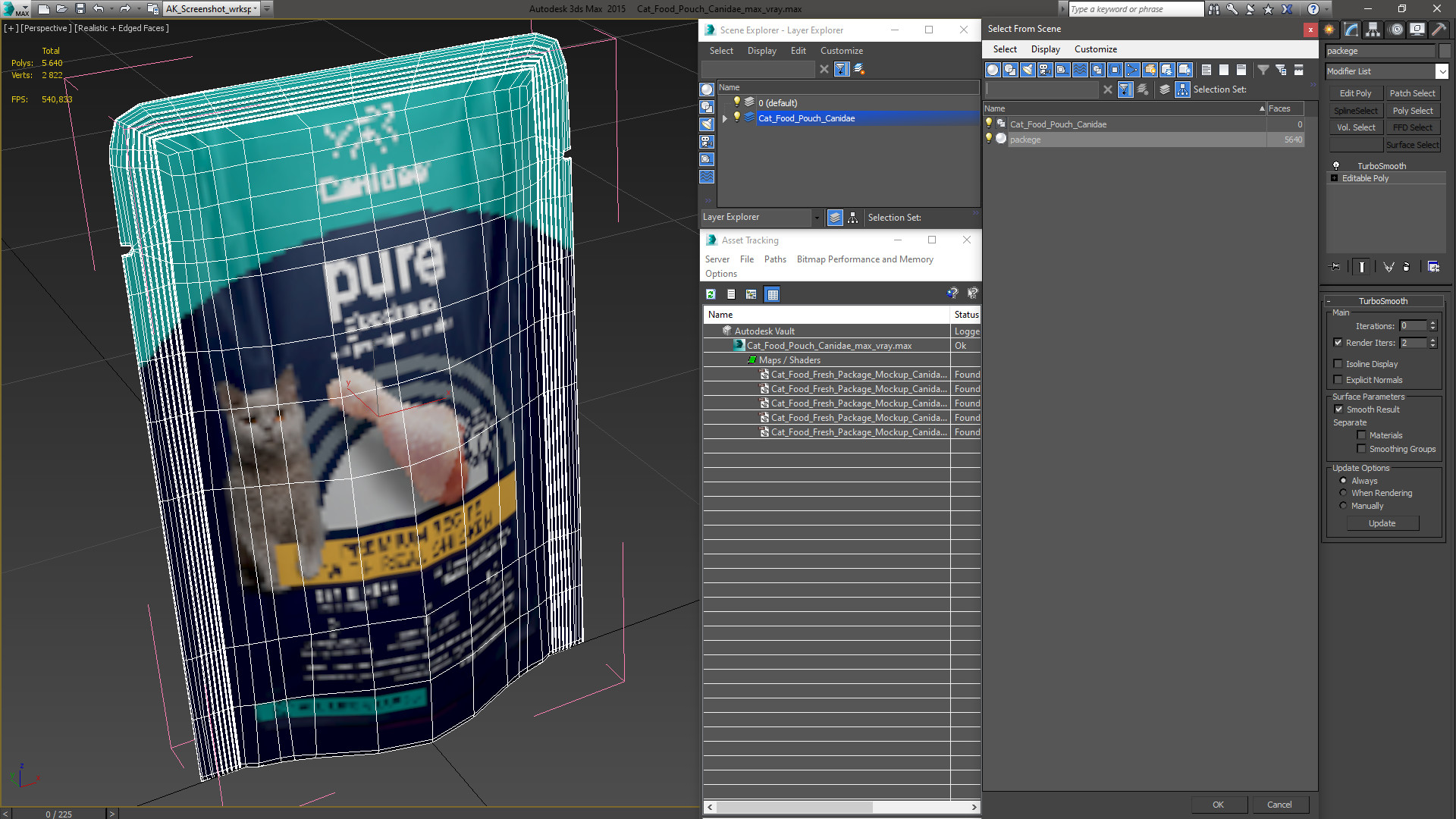
Task: Click the Poly Select button
Action: coord(1413,111)
